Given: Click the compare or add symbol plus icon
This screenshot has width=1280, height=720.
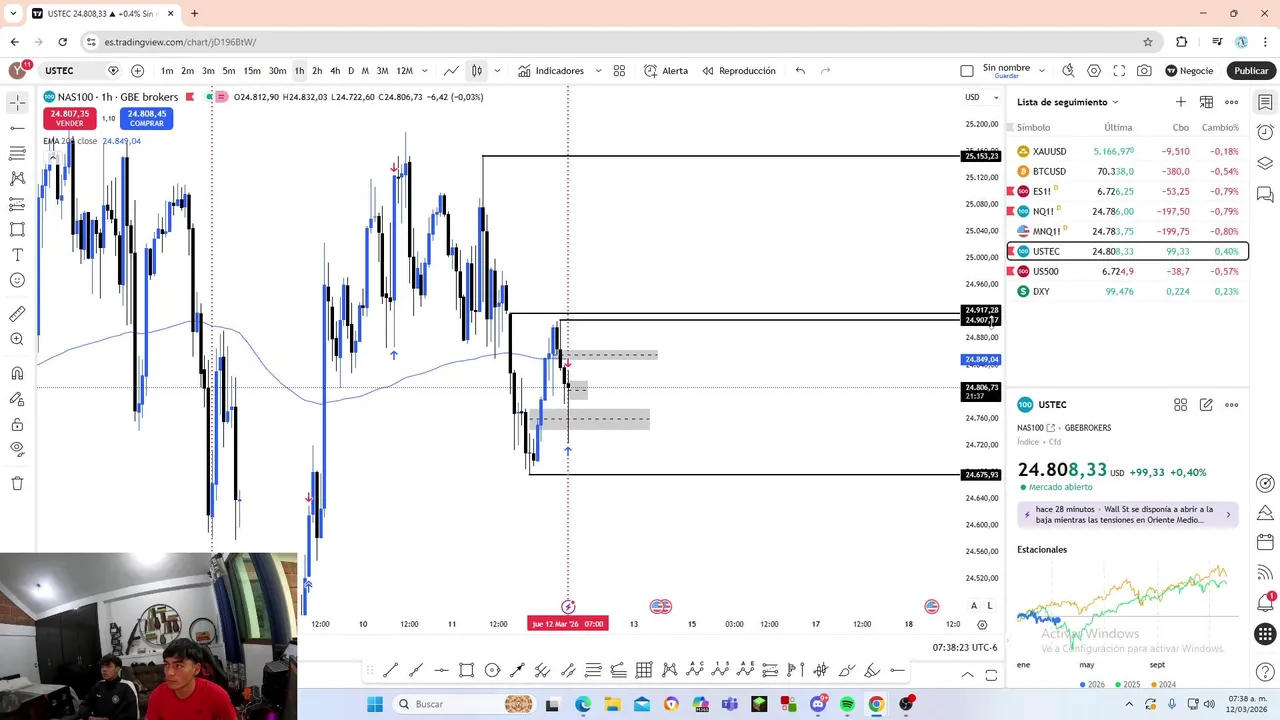Looking at the screenshot, I should 137,71.
